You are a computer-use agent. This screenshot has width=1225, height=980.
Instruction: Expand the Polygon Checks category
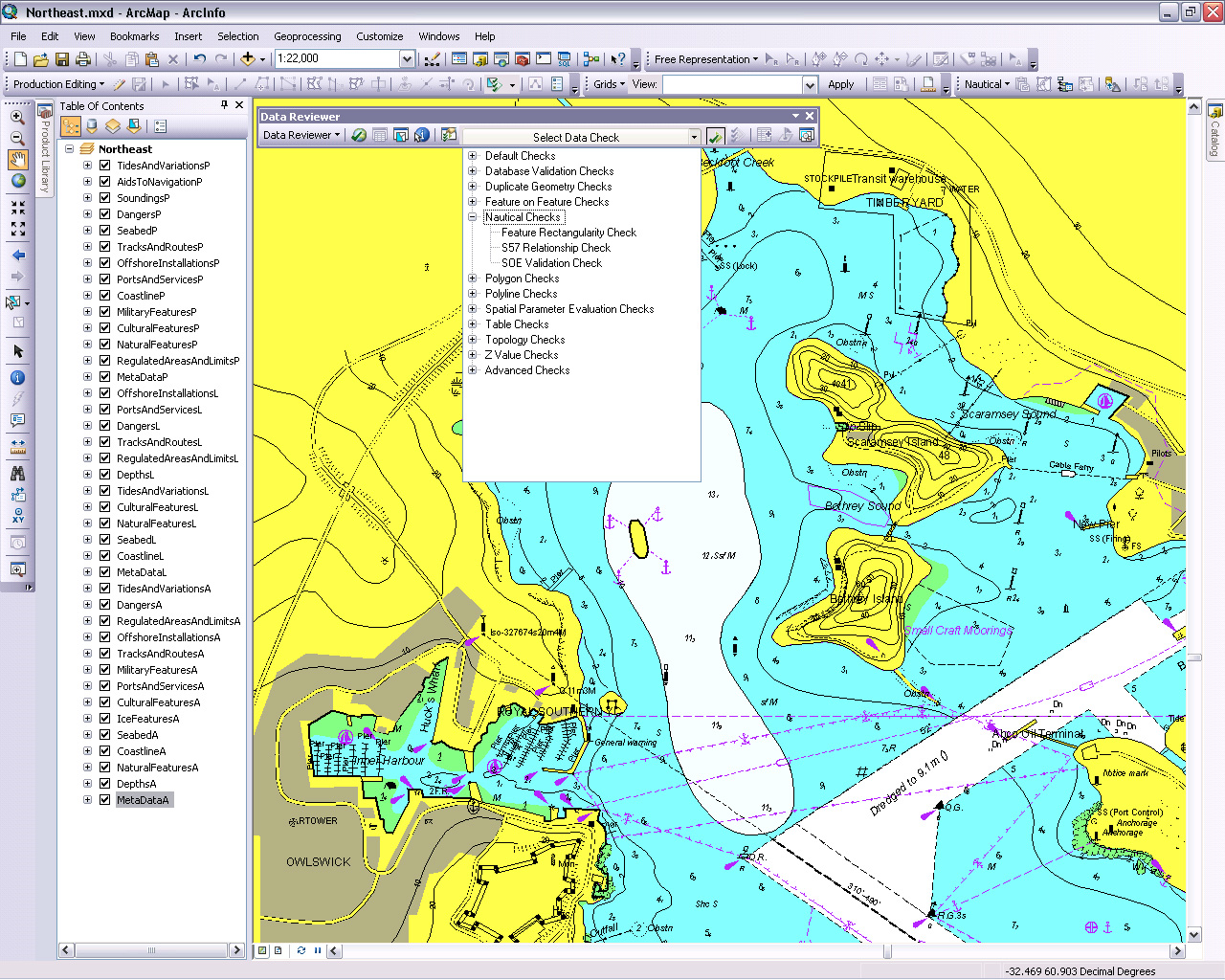coord(472,278)
